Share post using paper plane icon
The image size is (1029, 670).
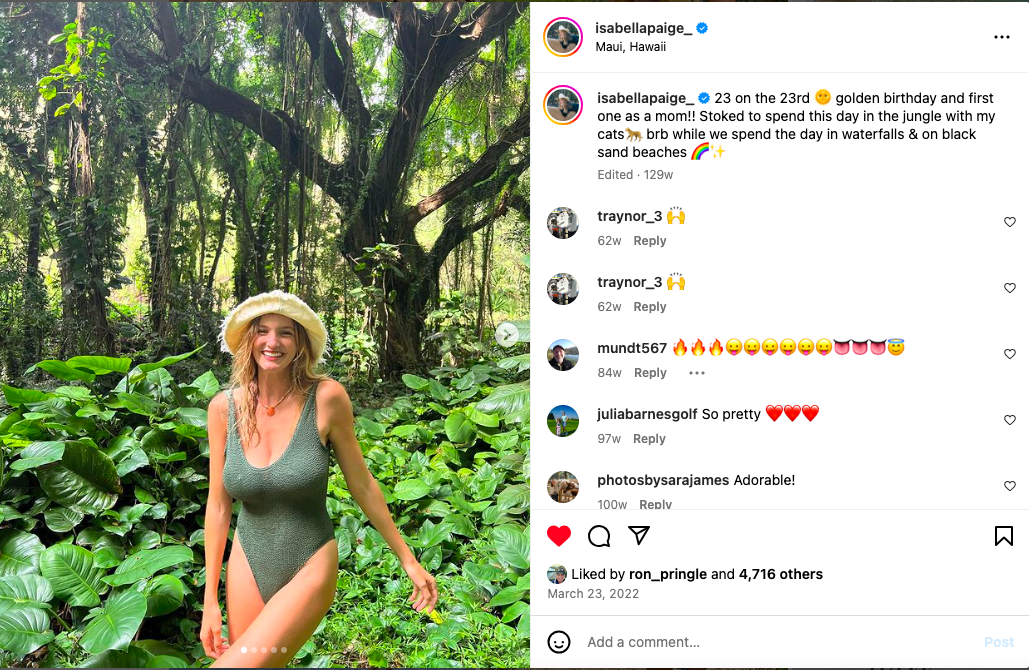(x=639, y=535)
